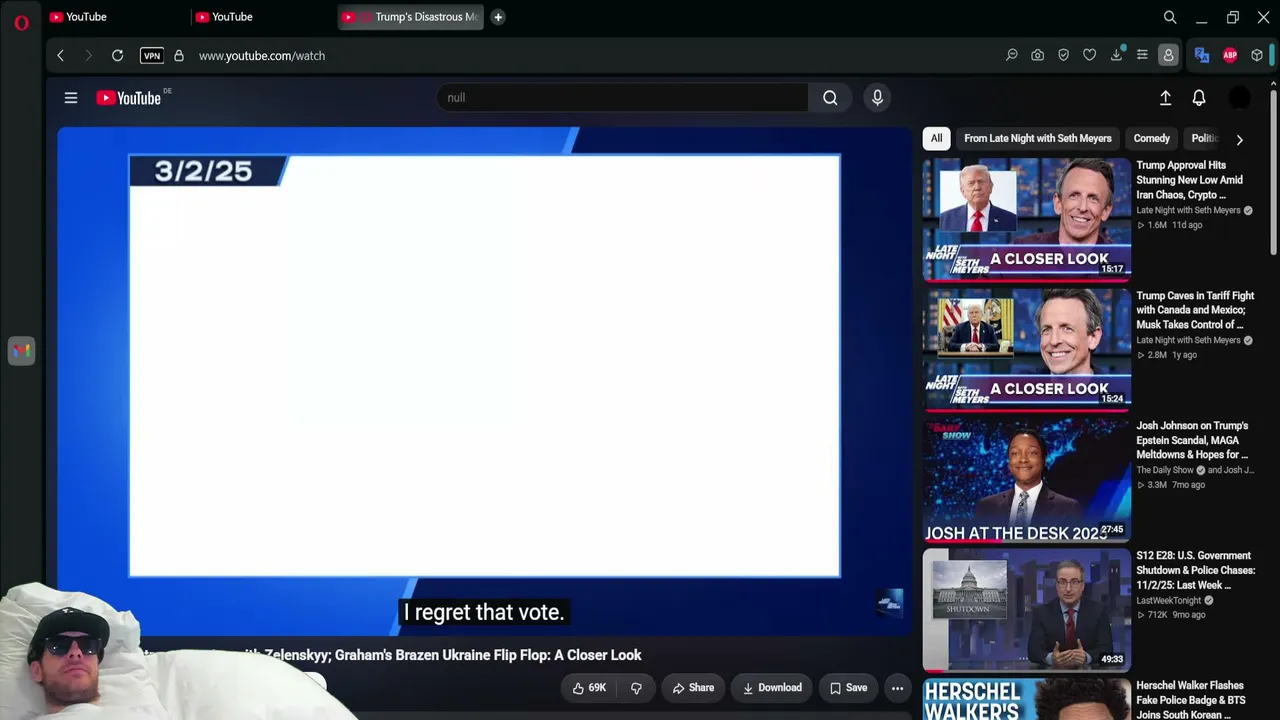The image size is (1280, 720).
Task: Open the "Josh at the Desk" video thumbnail
Action: pyautogui.click(x=1027, y=480)
